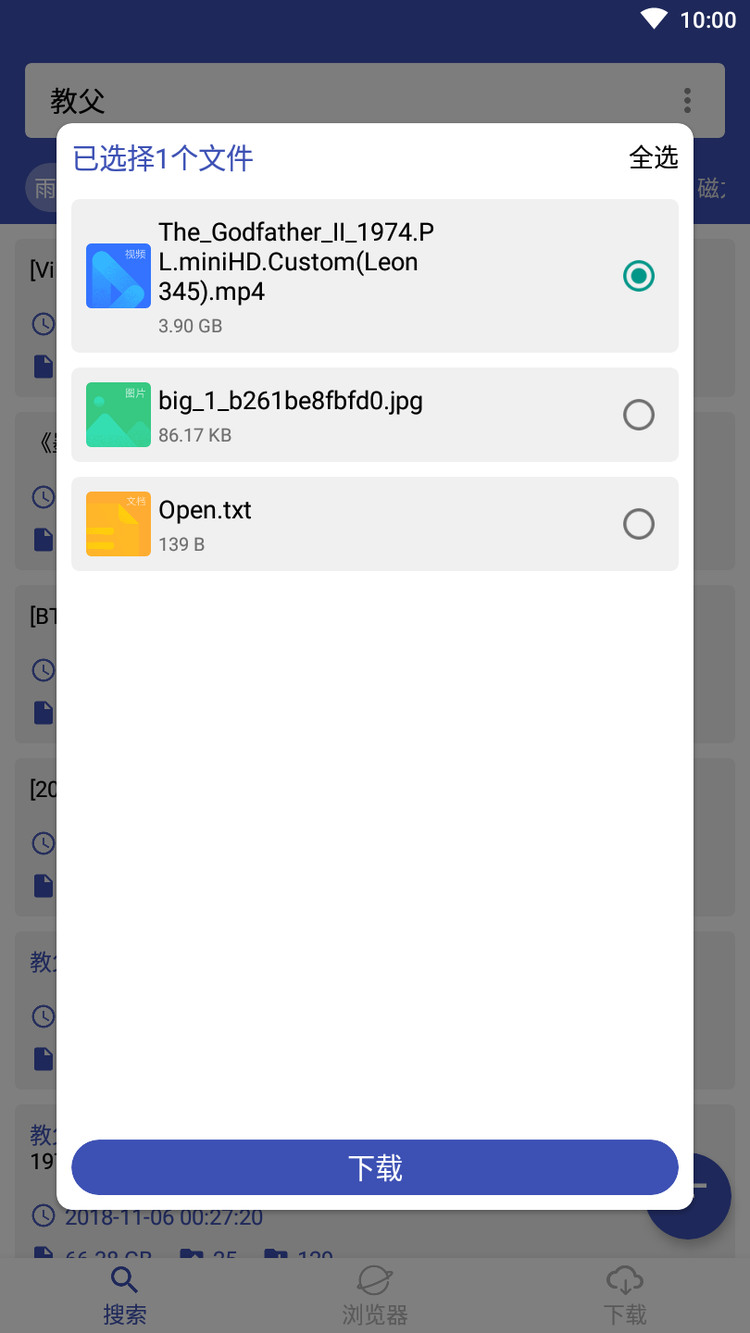Select the Open.txt radio button
The height and width of the screenshot is (1333, 750).
pos(638,523)
